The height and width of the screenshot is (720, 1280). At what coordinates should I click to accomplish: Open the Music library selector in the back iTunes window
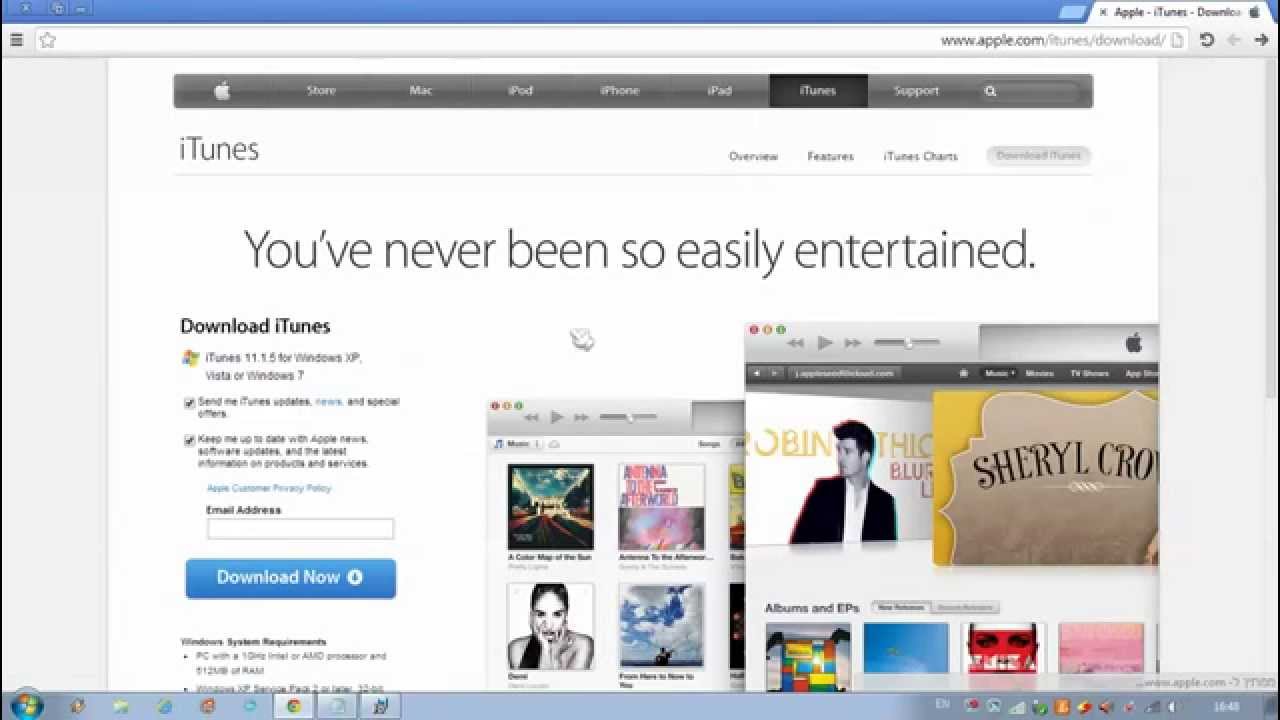[516, 443]
